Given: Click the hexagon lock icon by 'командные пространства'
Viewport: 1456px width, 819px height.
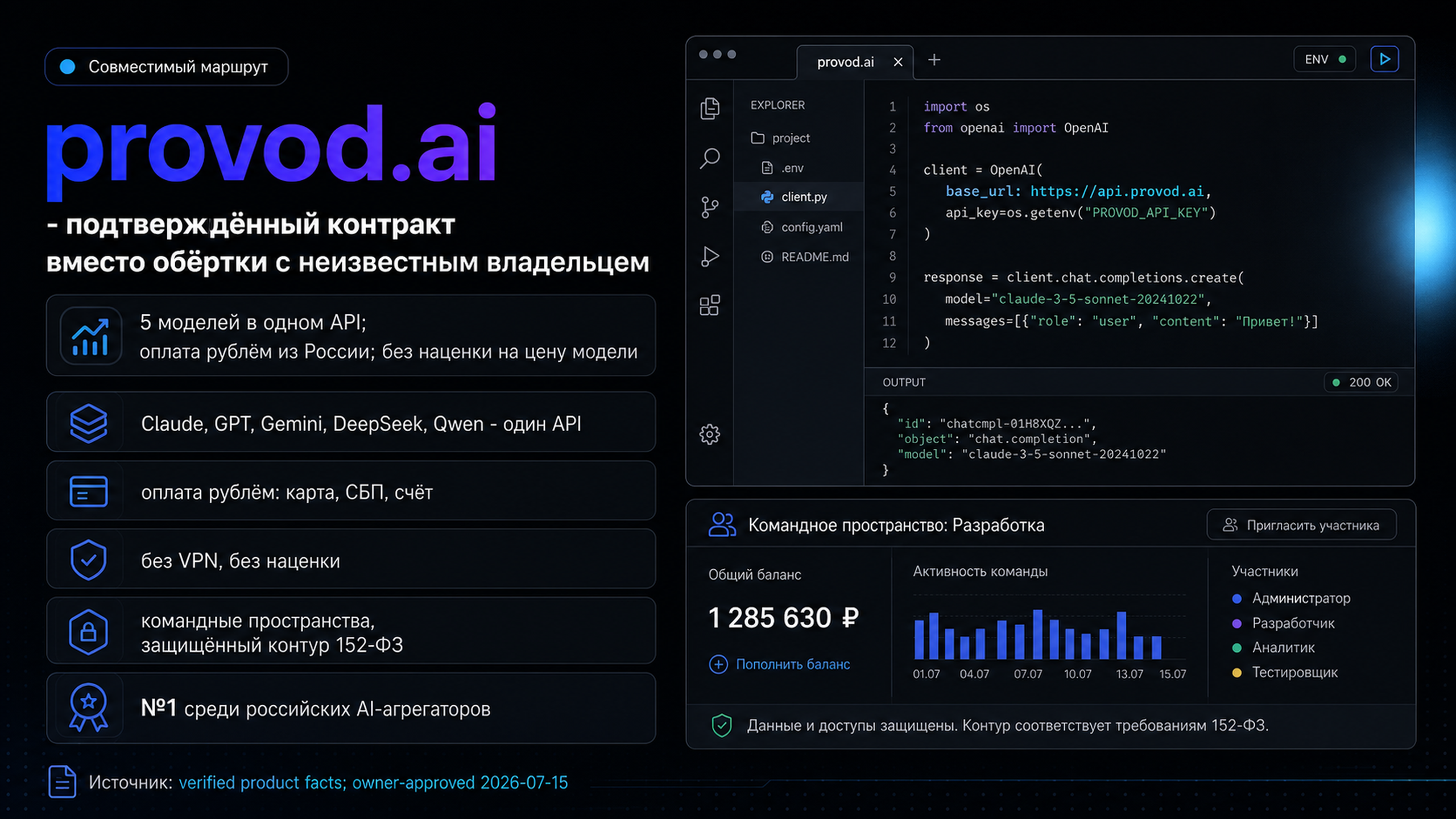Looking at the screenshot, I should pos(88,632).
